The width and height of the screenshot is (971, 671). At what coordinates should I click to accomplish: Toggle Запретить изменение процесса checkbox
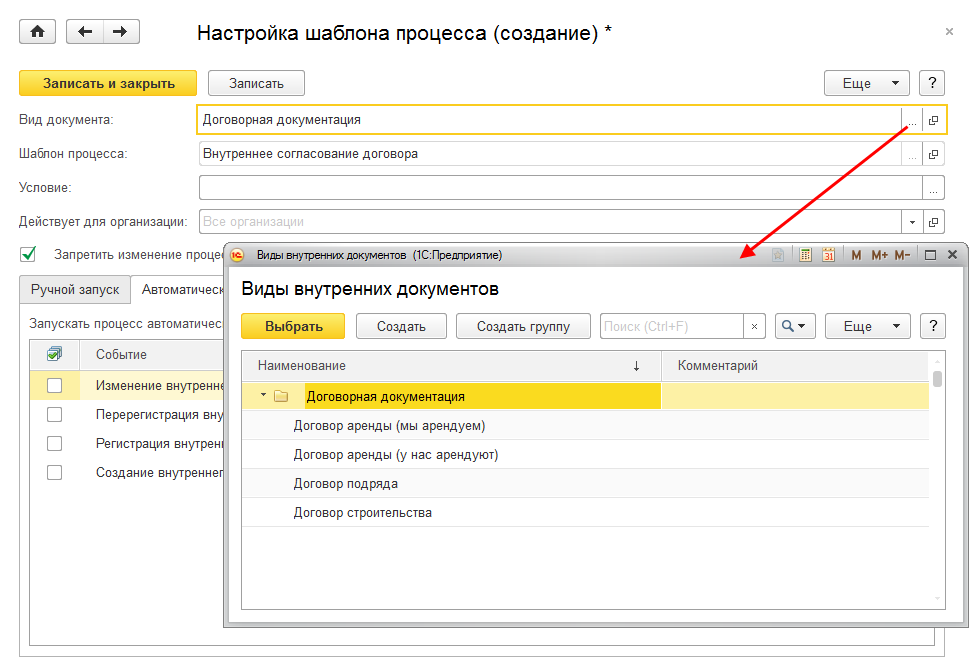[28, 254]
